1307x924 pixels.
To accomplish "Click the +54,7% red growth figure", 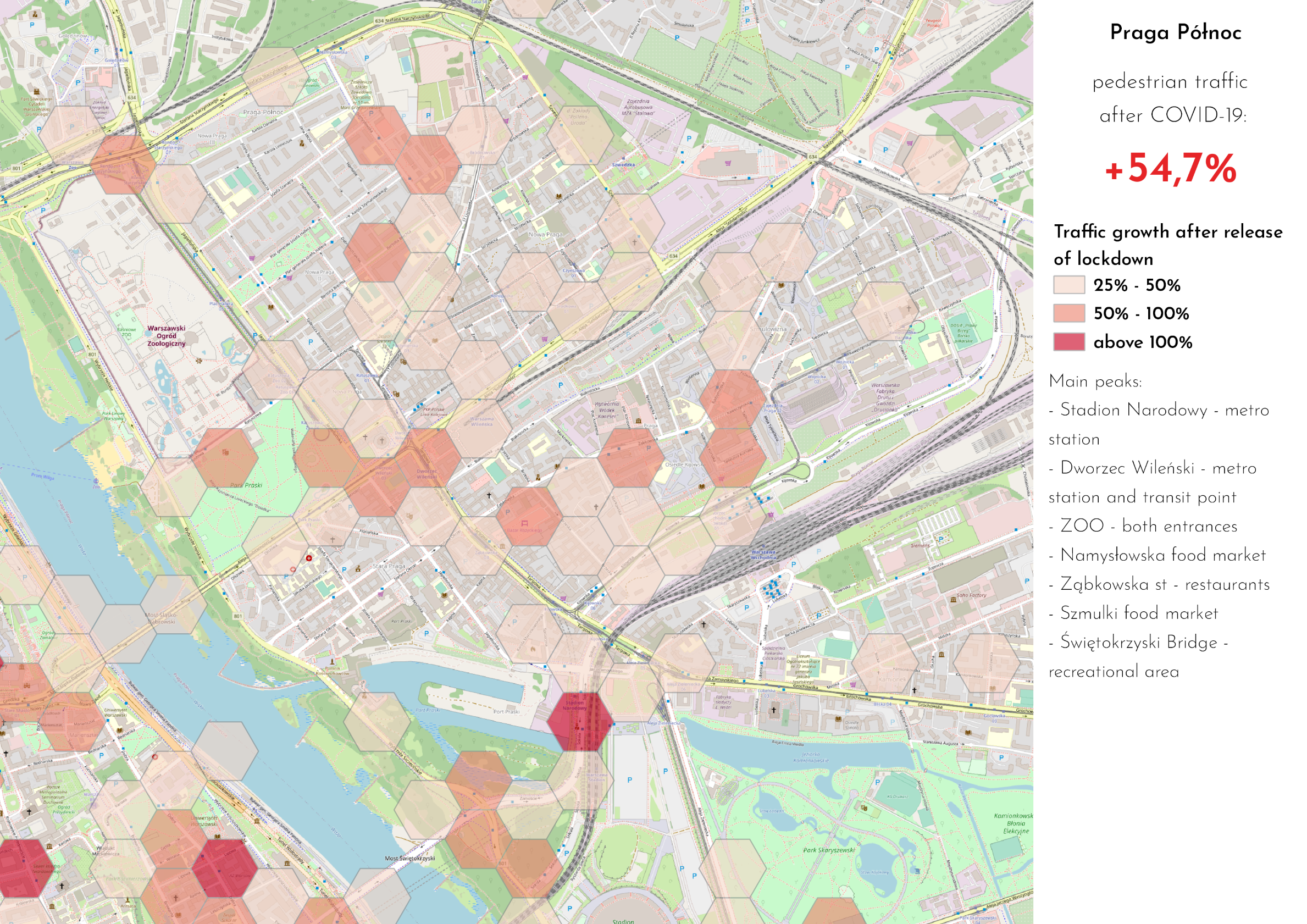I will tap(1170, 169).
